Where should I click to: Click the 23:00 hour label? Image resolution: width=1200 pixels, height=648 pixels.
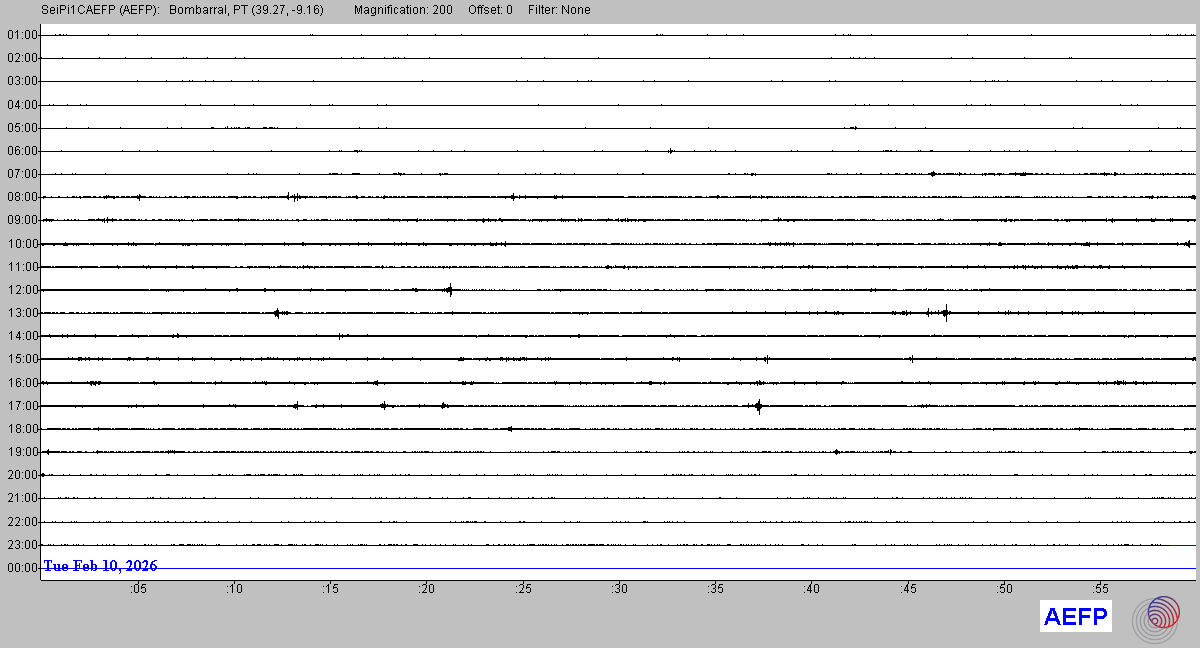(x=22, y=545)
